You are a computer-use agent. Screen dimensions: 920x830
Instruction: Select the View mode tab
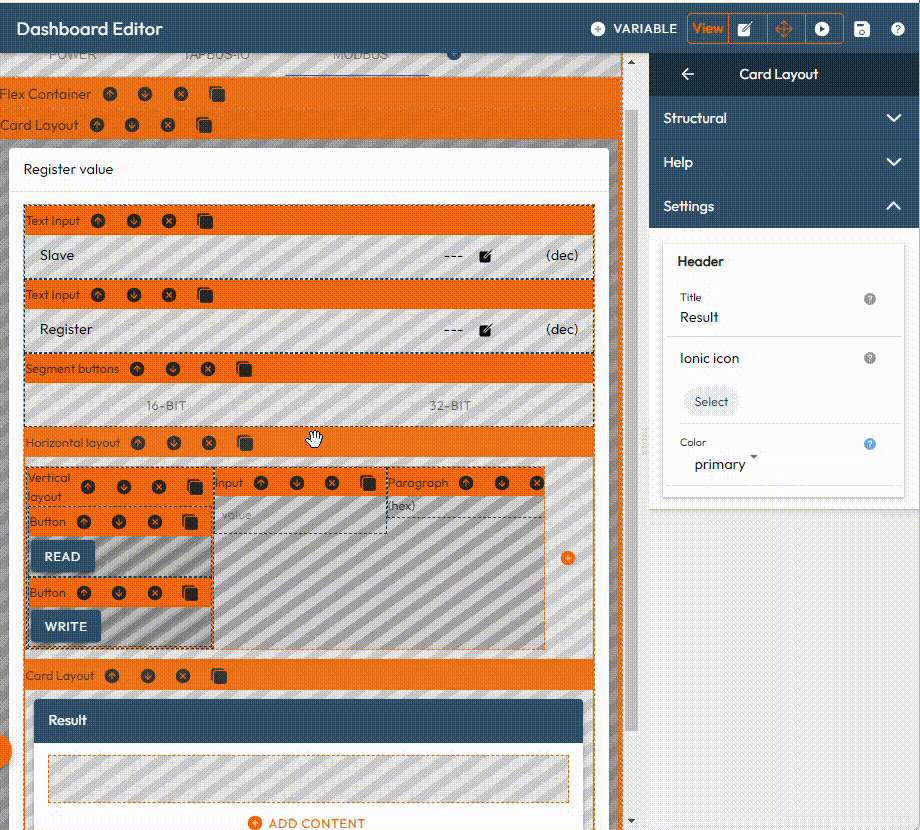(708, 28)
